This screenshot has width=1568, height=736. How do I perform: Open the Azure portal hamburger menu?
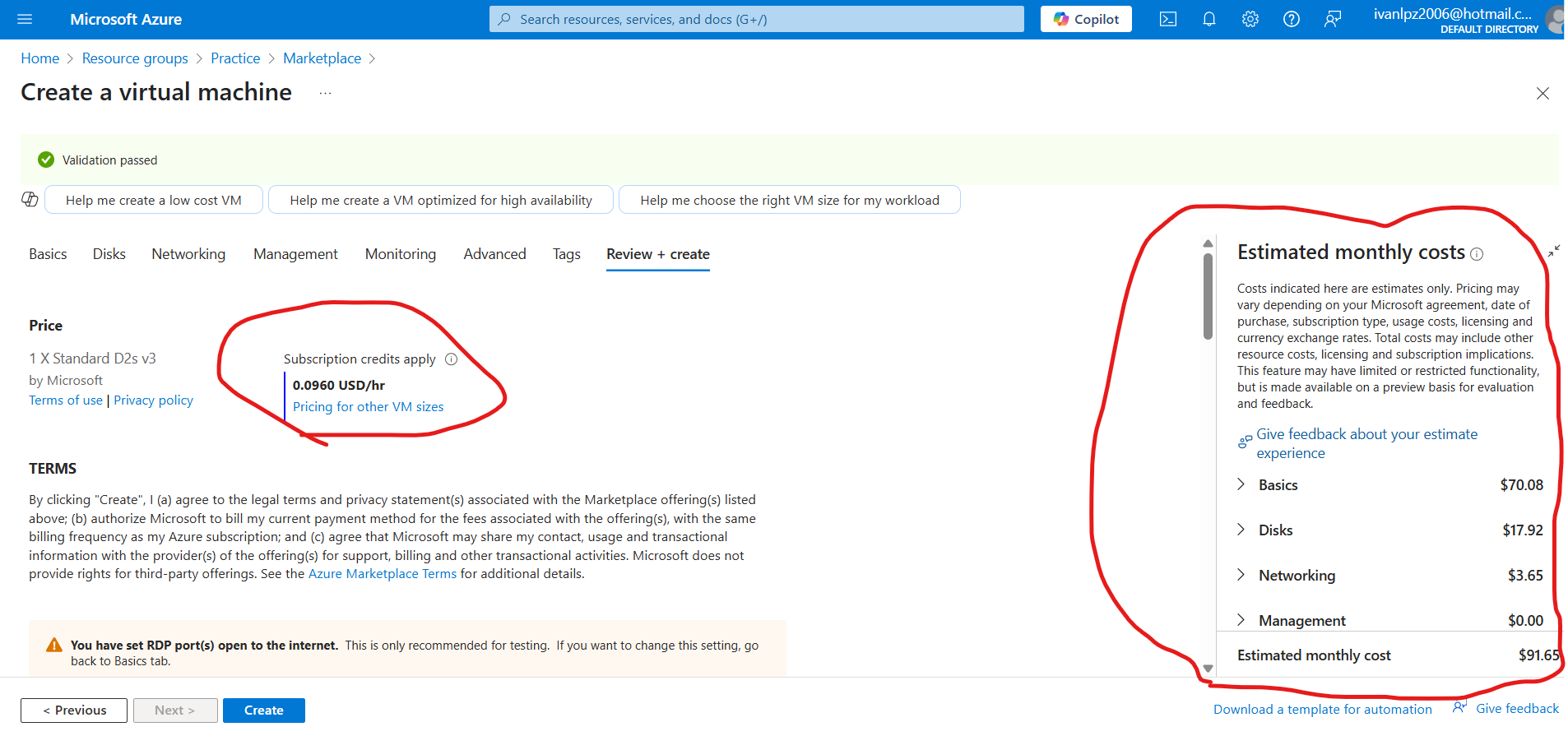[x=25, y=19]
